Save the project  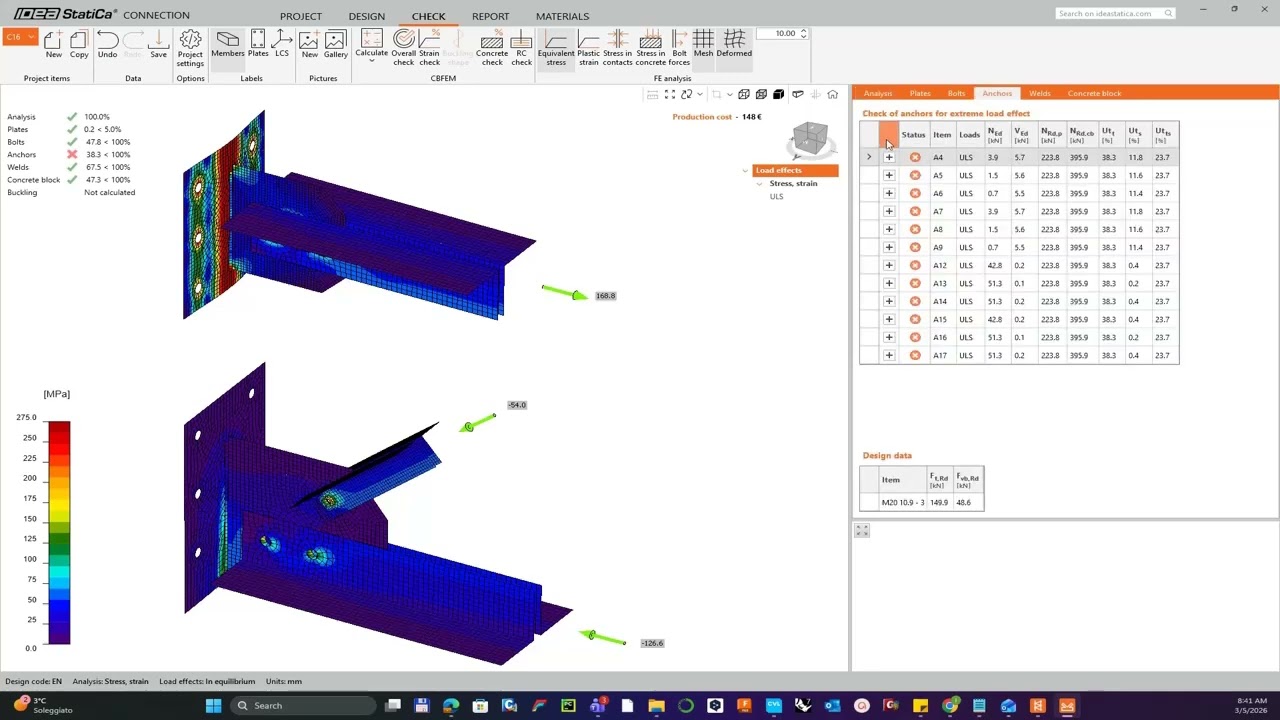click(x=158, y=45)
